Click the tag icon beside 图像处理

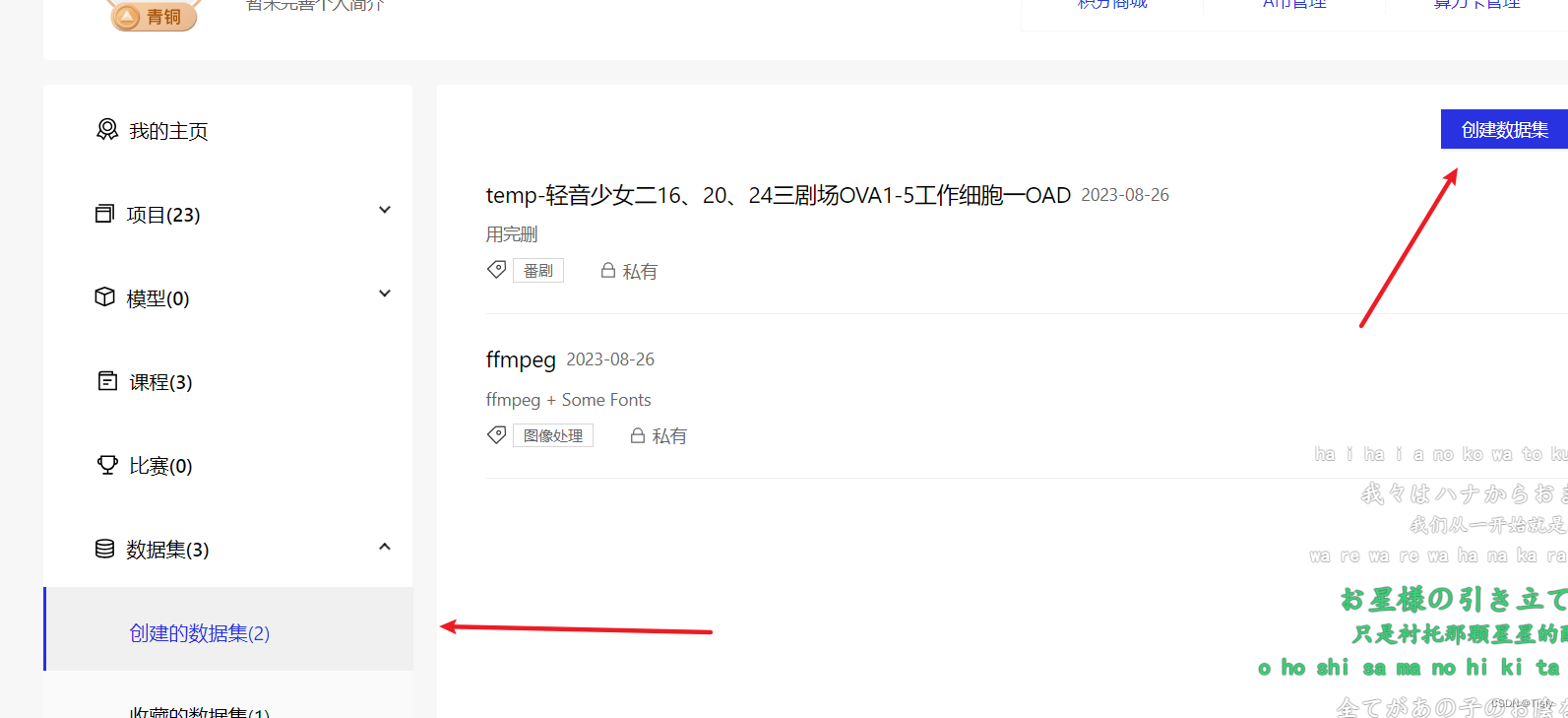click(x=497, y=434)
